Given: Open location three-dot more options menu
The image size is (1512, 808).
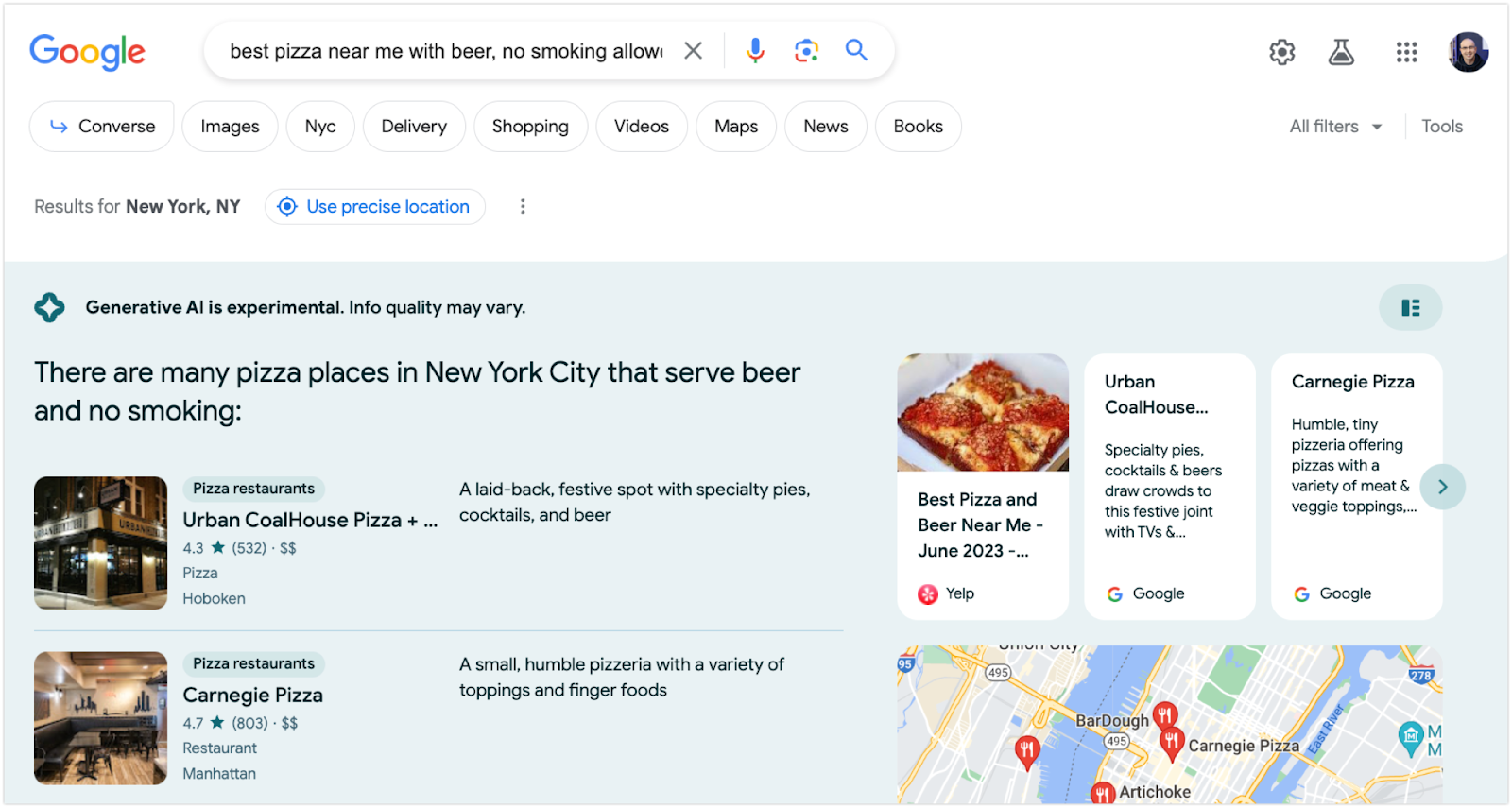Looking at the screenshot, I should (523, 207).
